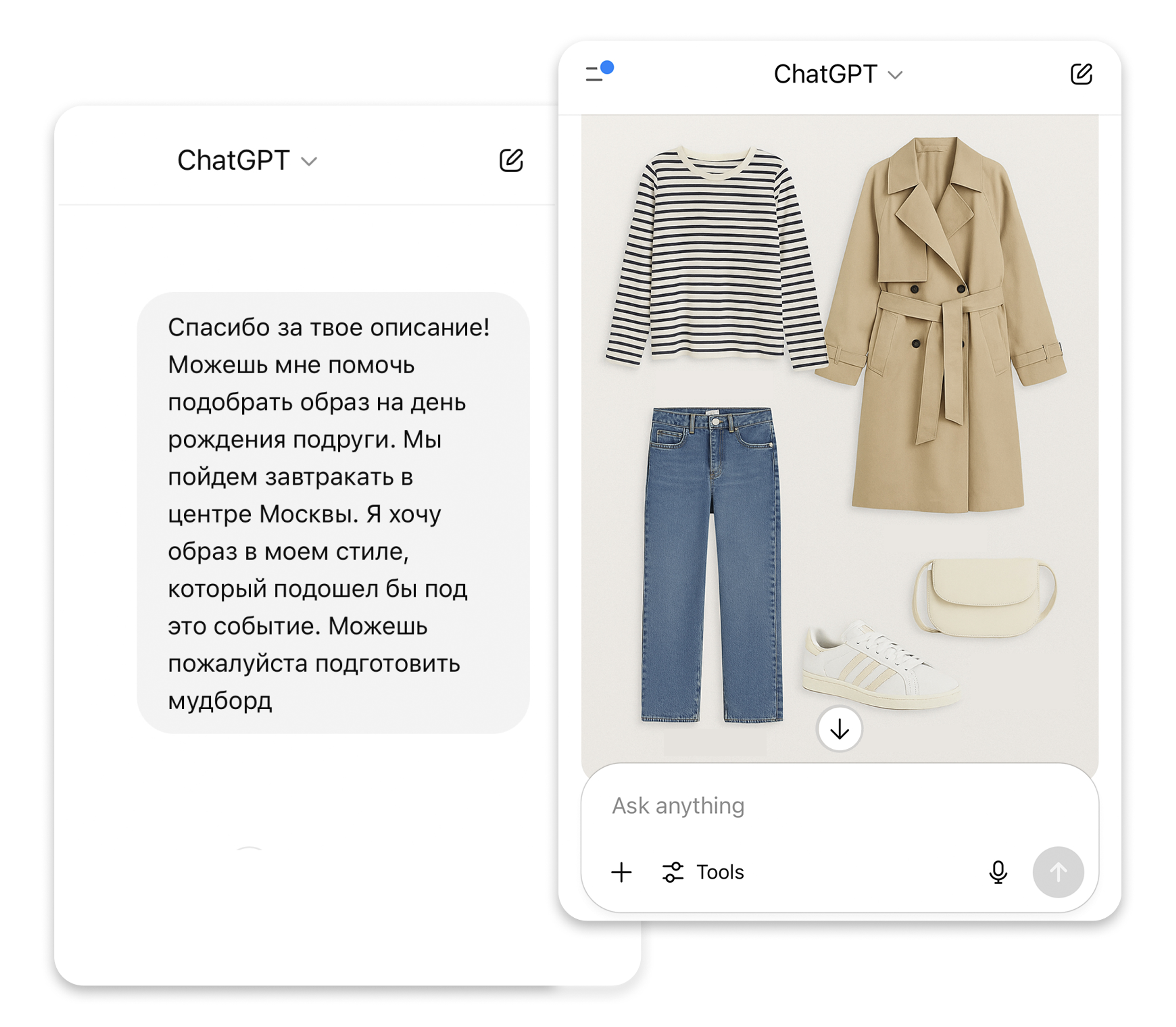The width and height of the screenshot is (1176, 1027).
Task: Open the Tools menu
Action: pos(703,872)
